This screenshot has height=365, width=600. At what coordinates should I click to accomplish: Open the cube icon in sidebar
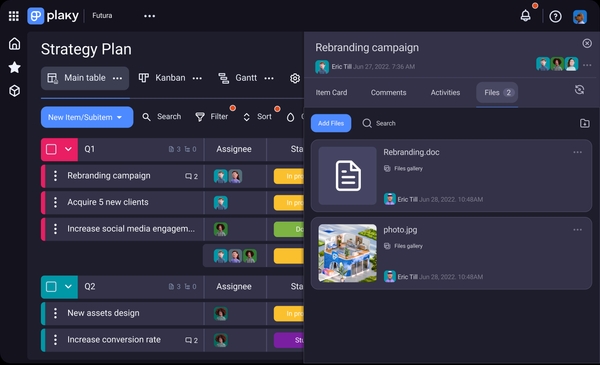pyautogui.click(x=15, y=91)
